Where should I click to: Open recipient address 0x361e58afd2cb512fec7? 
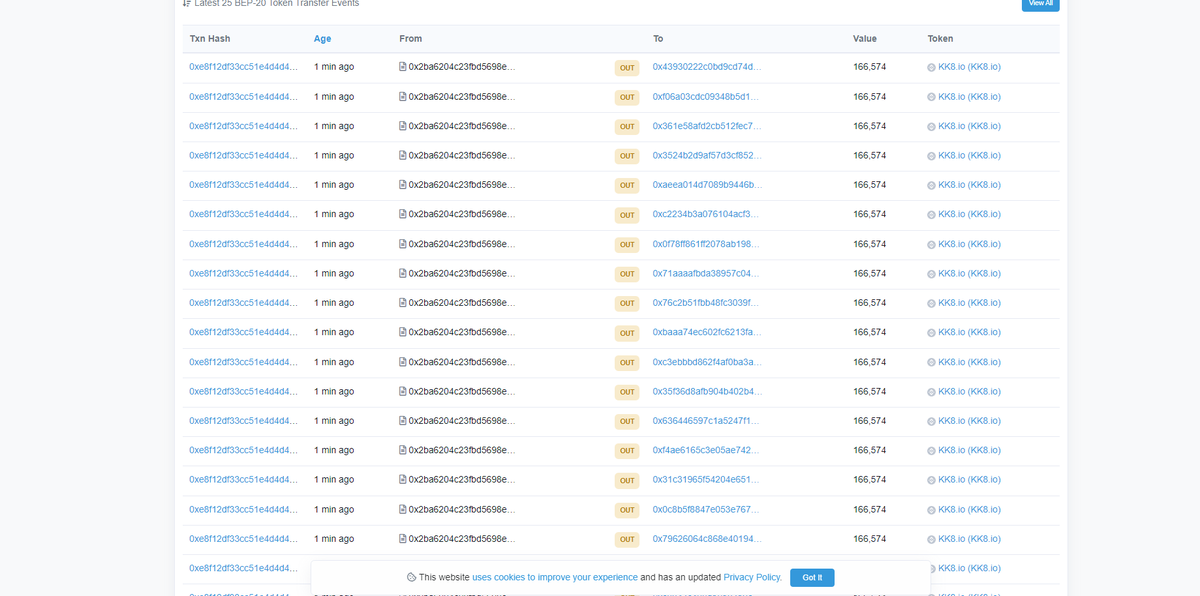coord(707,126)
